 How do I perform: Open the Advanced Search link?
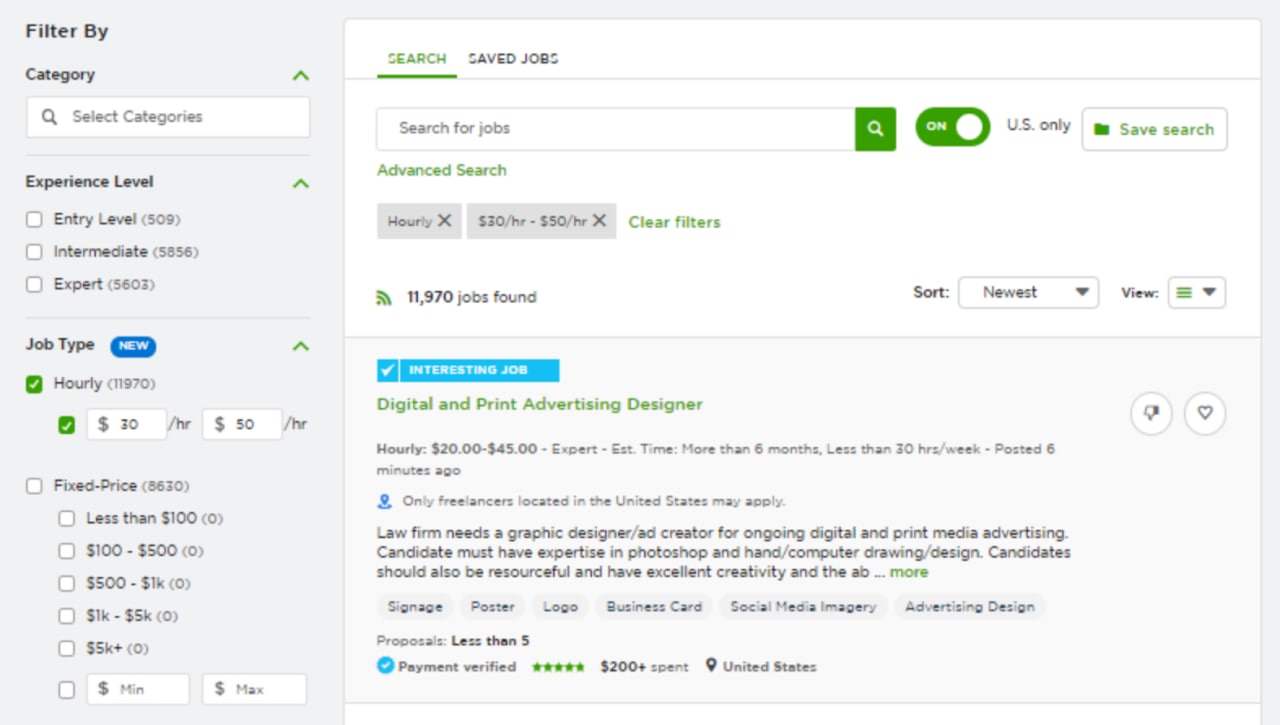(x=442, y=170)
